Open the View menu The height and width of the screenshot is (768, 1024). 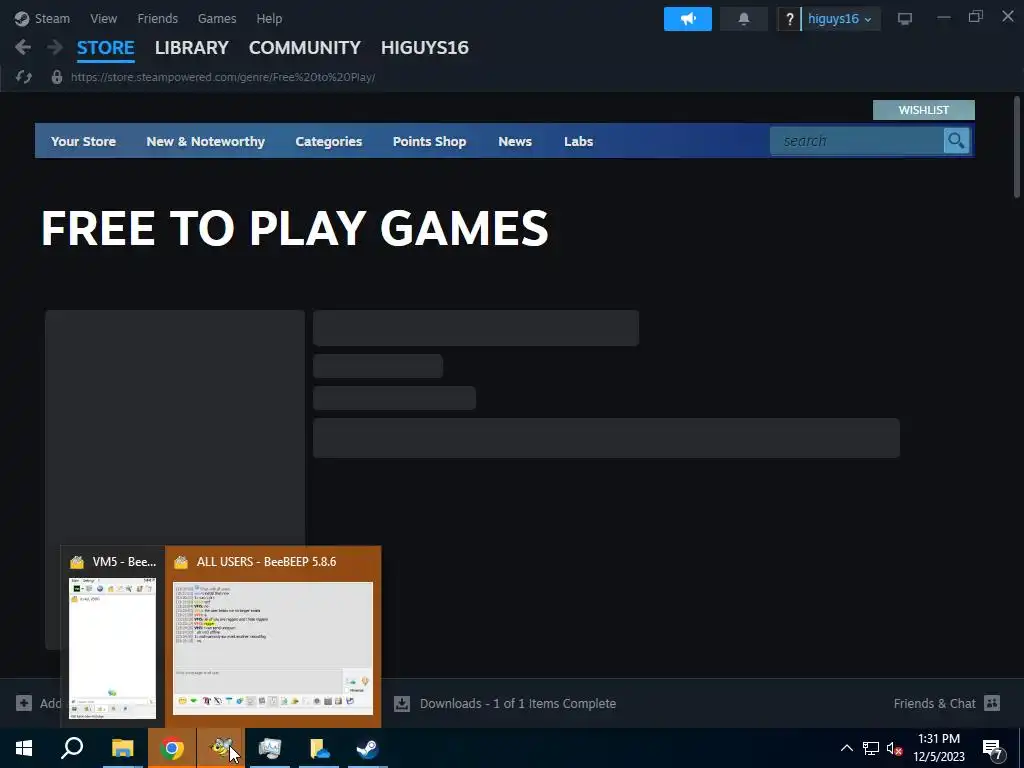(x=103, y=18)
